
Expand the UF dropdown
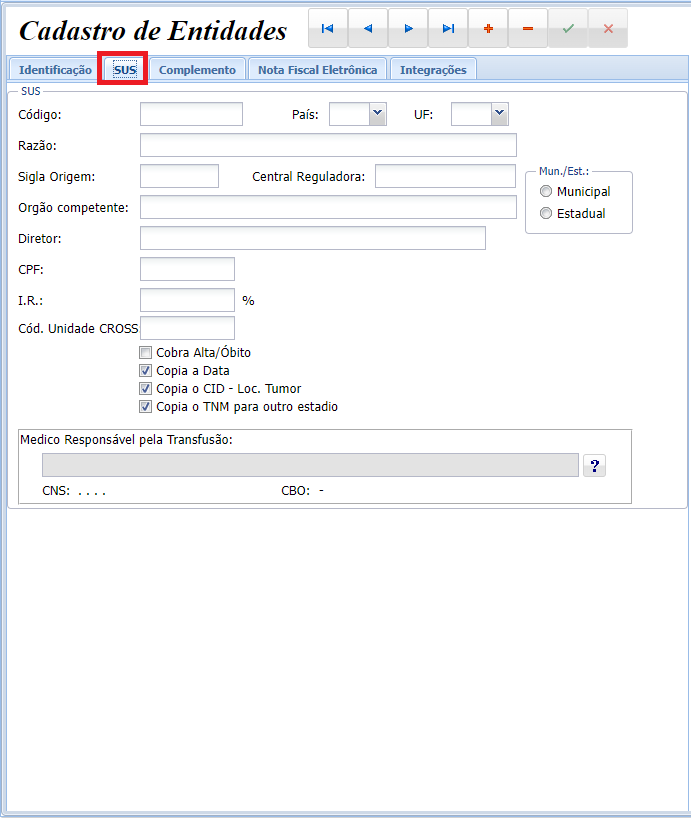click(500, 114)
